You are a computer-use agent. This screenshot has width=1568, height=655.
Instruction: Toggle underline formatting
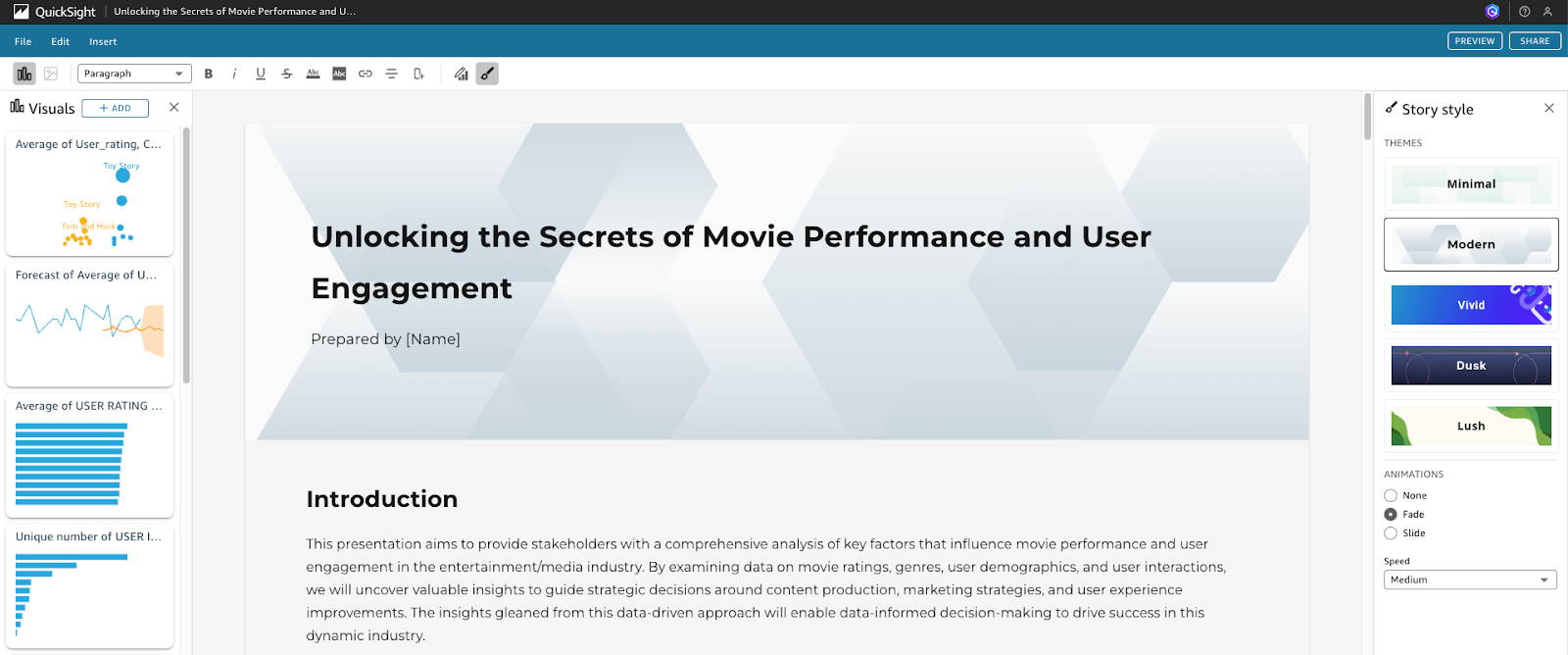click(261, 74)
